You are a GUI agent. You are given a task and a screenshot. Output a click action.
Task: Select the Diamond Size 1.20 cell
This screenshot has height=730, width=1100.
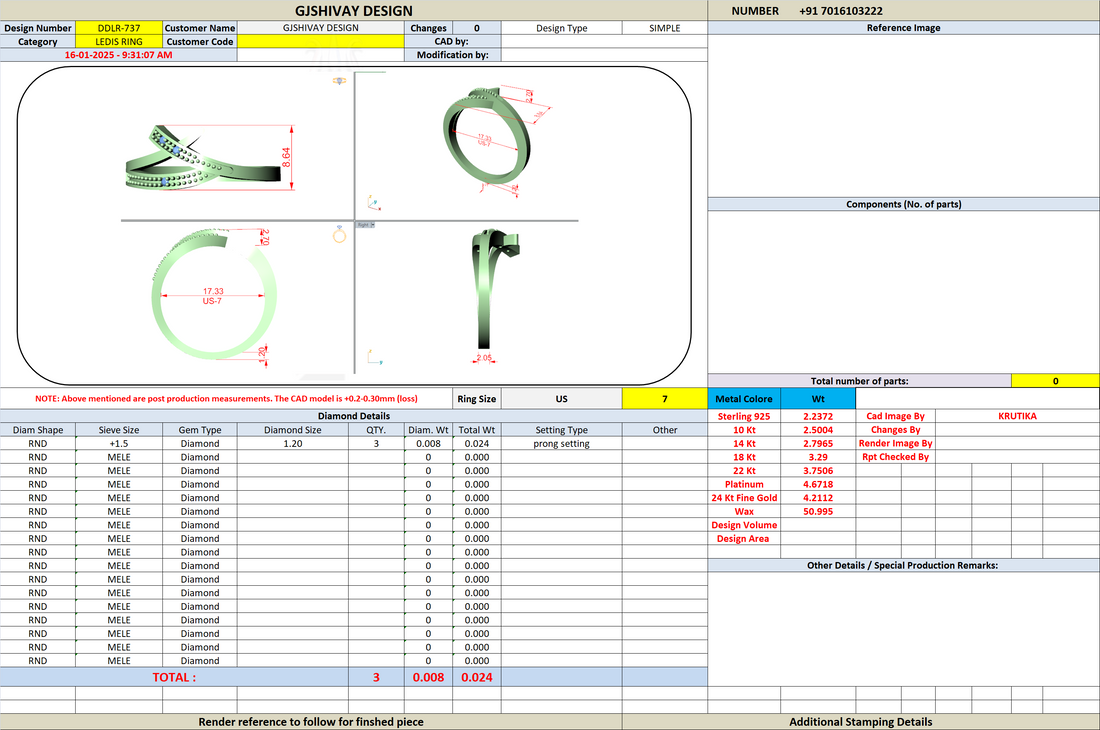[293, 443]
